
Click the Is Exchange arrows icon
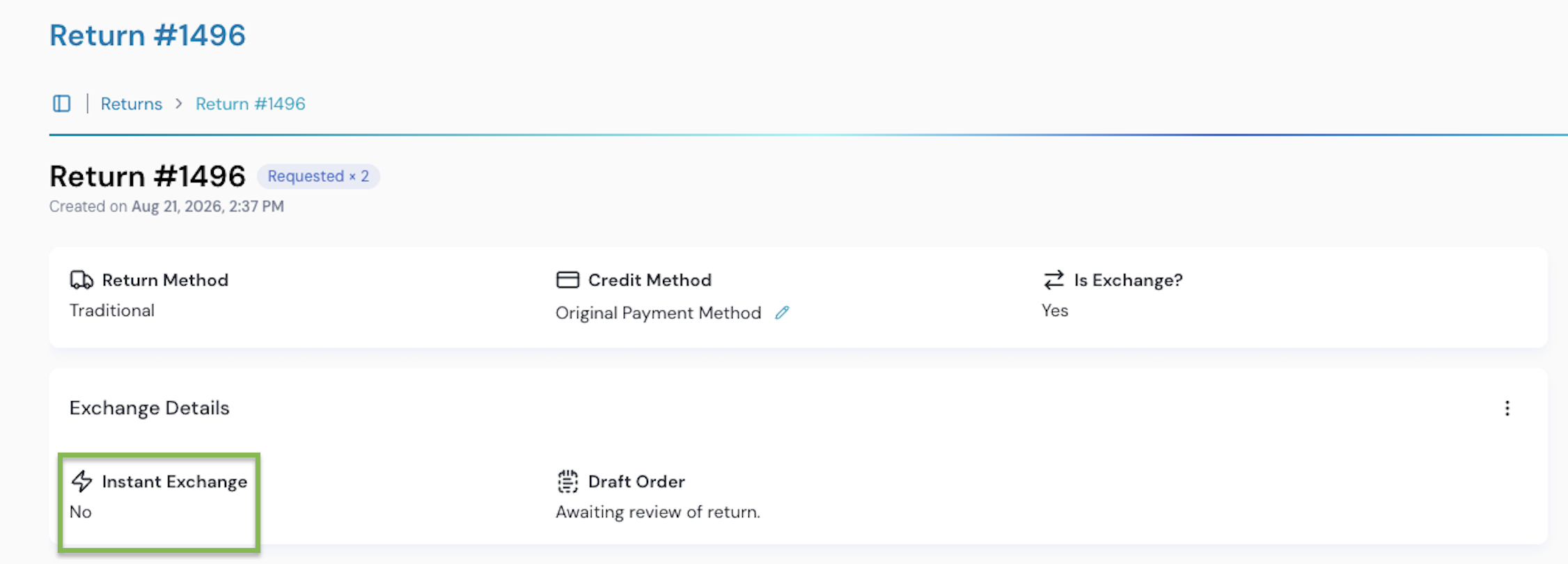1053,280
